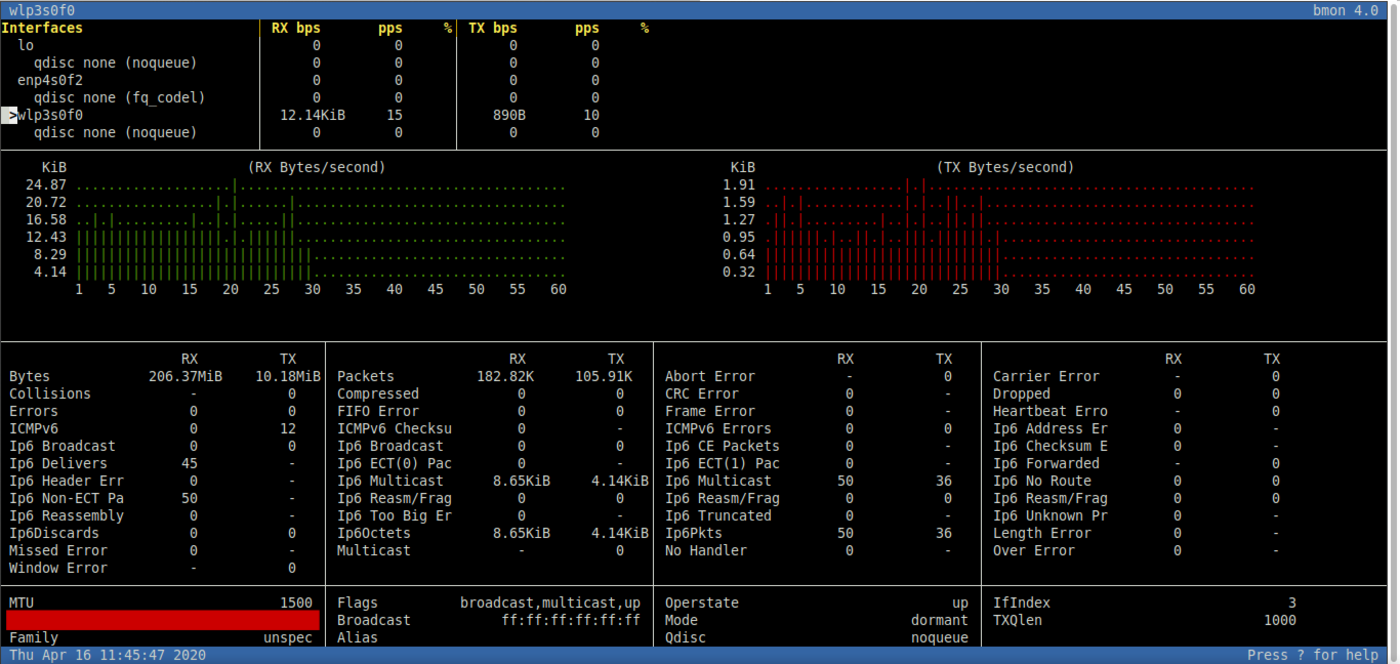Click the Operstate up value
Image resolution: width=1400 pixels, height=664 pixels.
[961, 602]
